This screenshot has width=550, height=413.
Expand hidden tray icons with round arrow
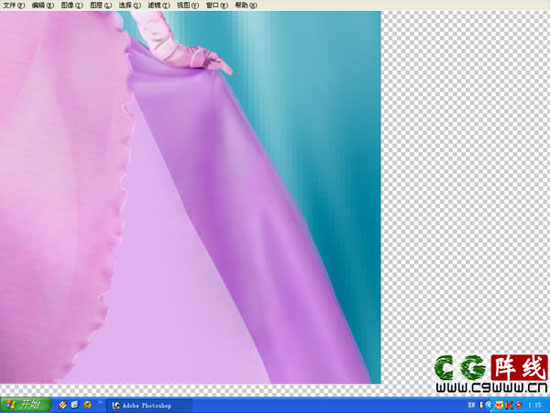tap(489, 405)
